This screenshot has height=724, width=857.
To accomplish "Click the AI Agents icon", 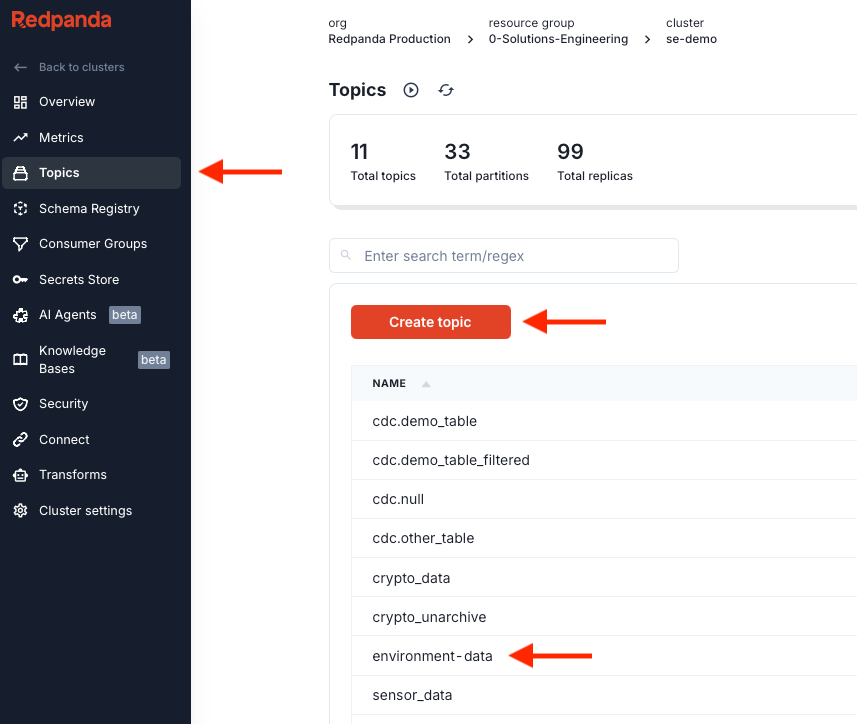I will pyautogui.click(x=20, y=315).
